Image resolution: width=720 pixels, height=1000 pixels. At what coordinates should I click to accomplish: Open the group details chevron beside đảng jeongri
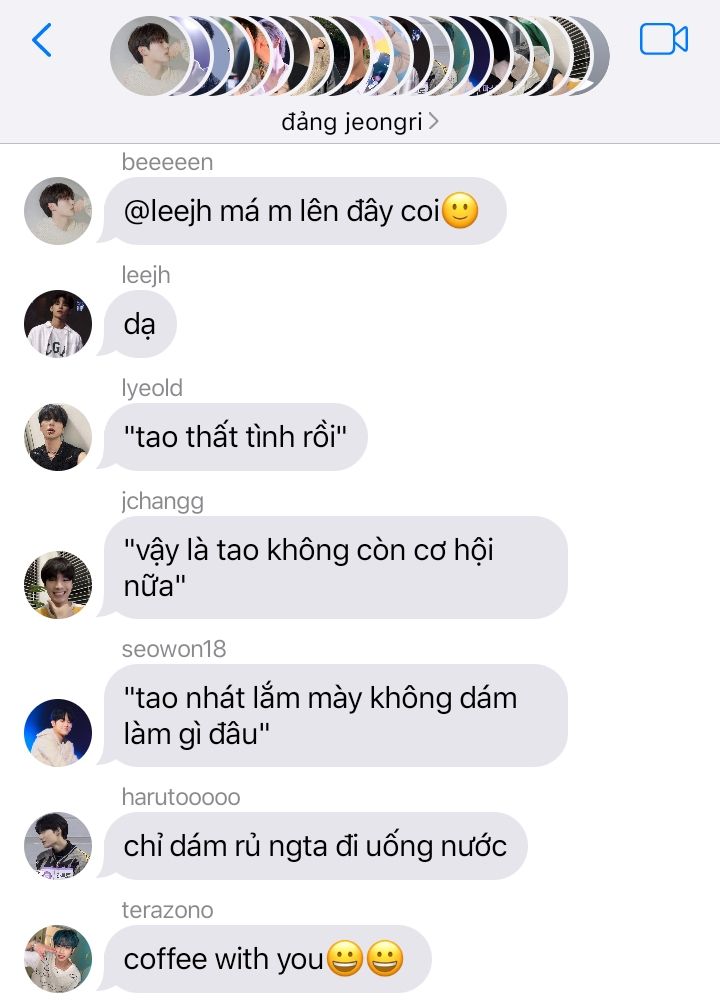point(434,121)
